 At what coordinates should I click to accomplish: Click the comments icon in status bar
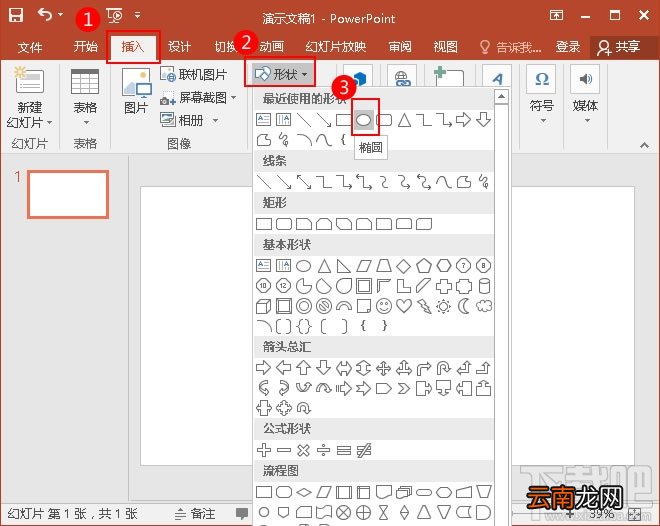coord(242,513)
